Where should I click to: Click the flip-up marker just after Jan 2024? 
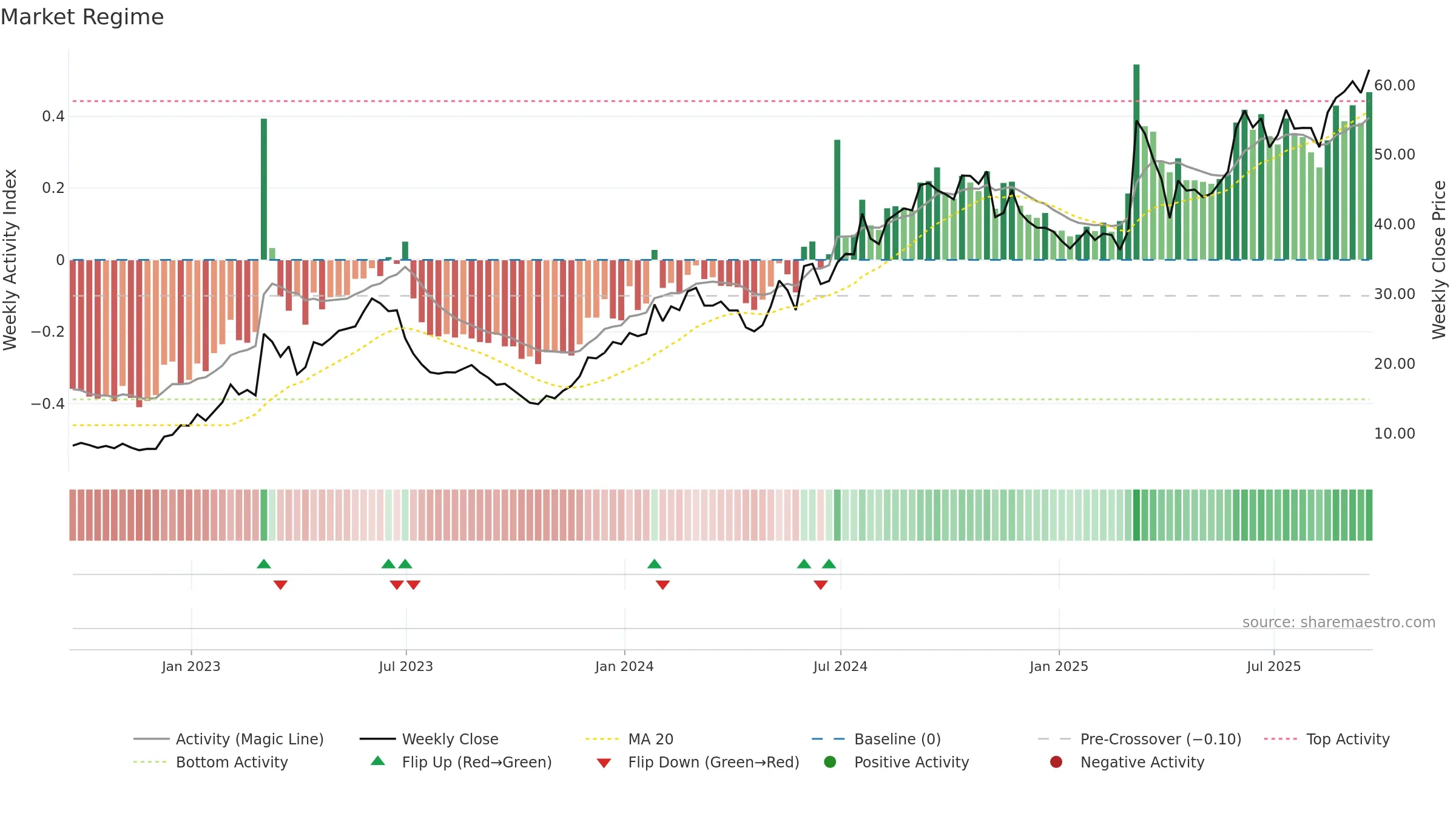(654, 564)
